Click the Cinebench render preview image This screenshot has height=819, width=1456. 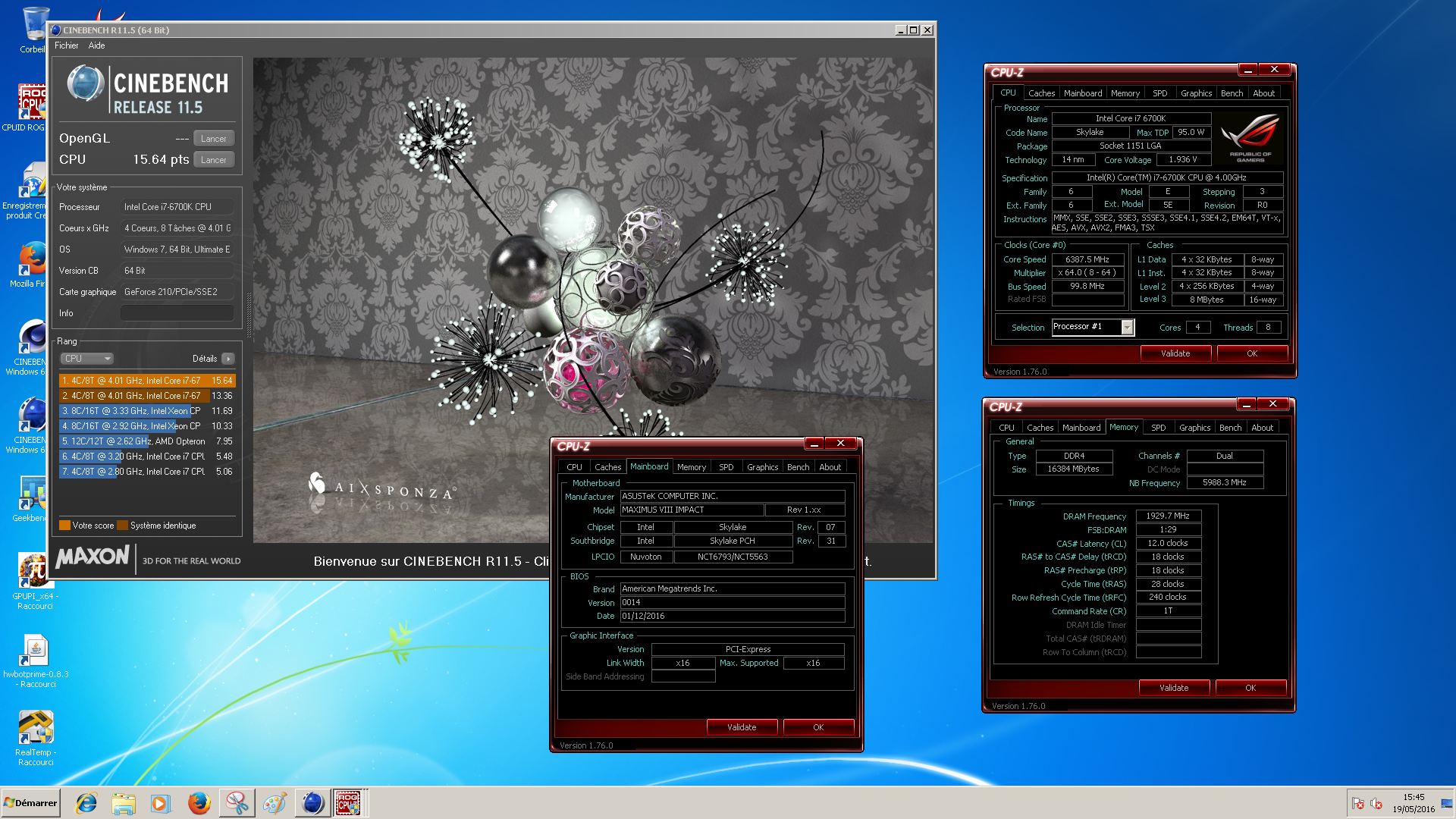point(593,300)
